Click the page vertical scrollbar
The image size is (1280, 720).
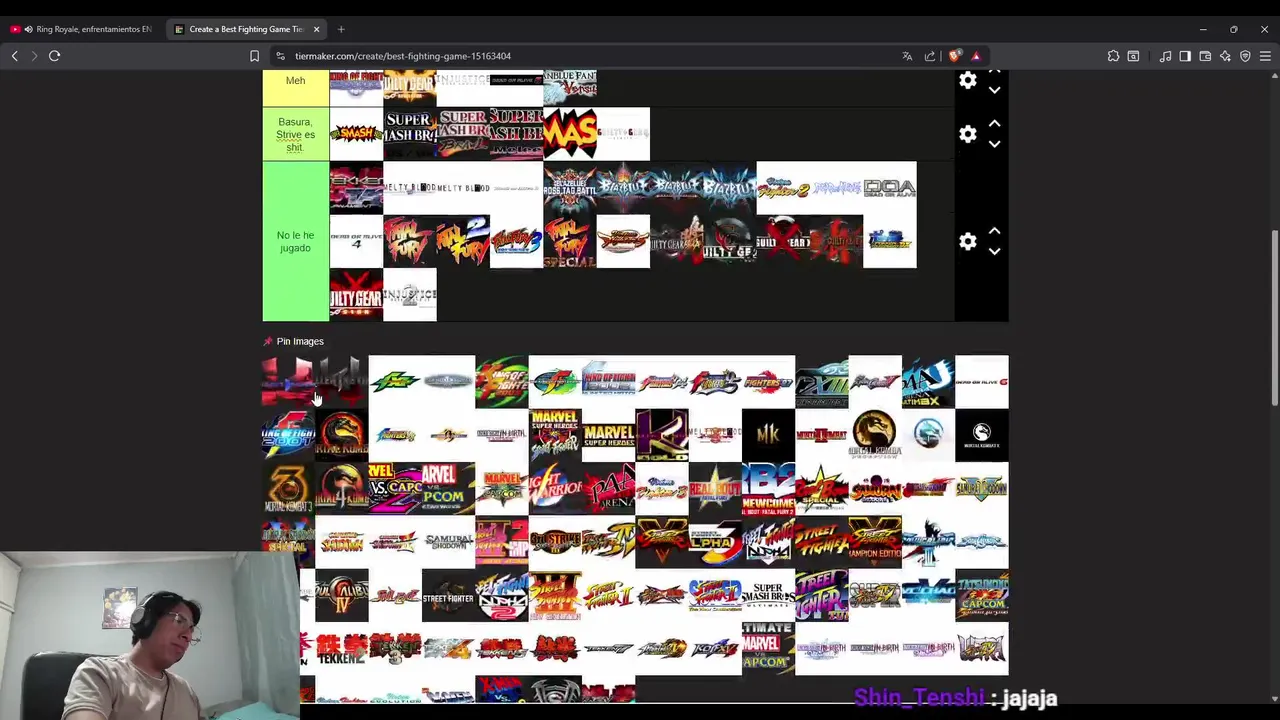[x=1273, y=318]
